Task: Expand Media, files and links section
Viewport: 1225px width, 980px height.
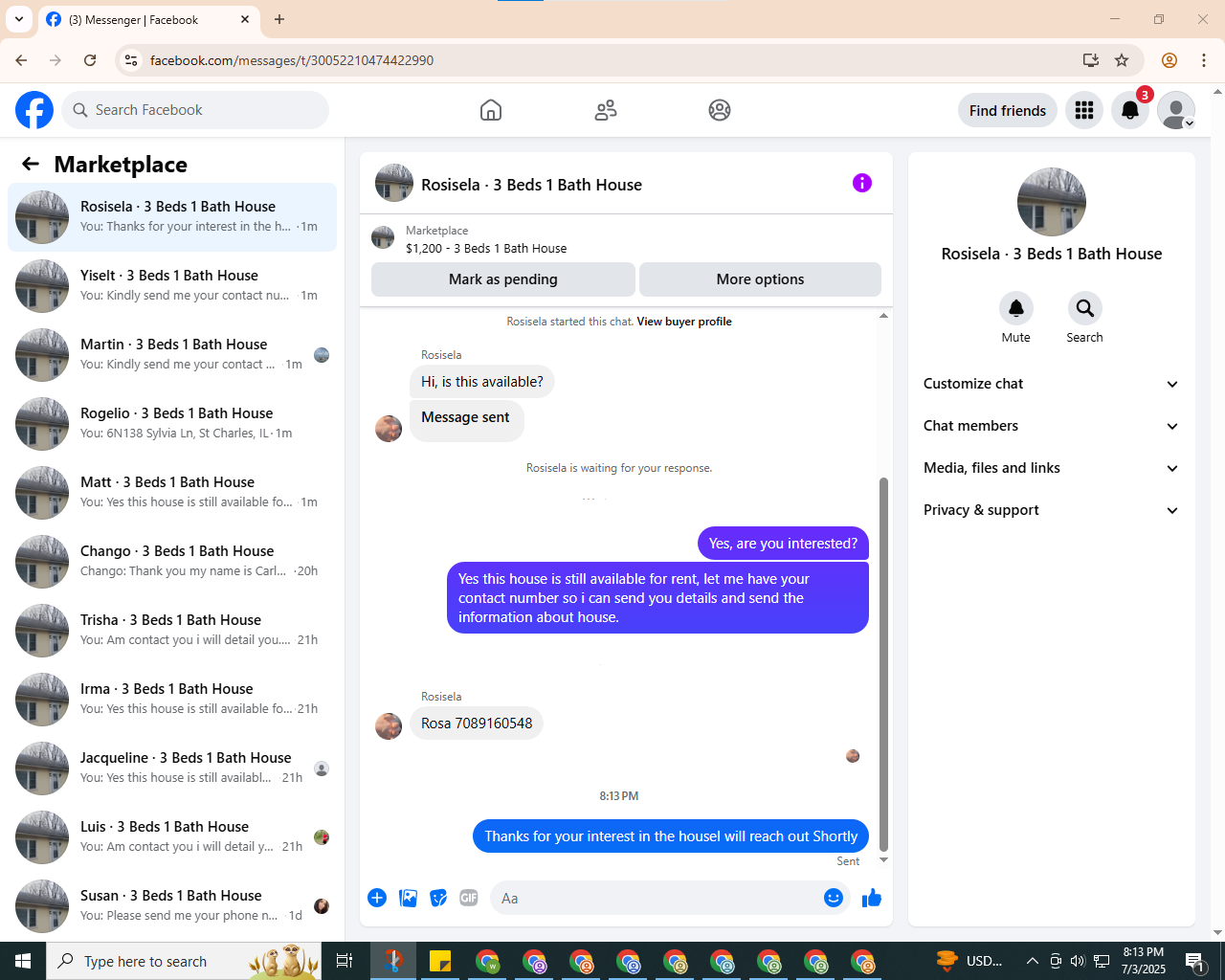Action: (1052, 468)
